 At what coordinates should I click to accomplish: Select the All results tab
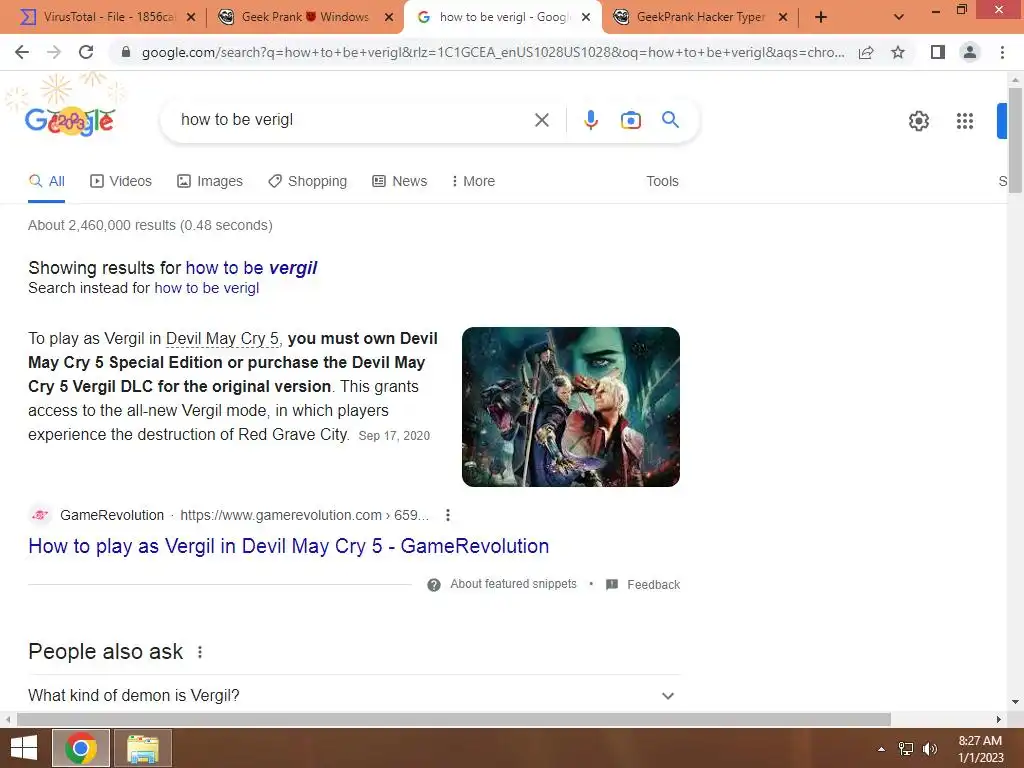[46, 182]
